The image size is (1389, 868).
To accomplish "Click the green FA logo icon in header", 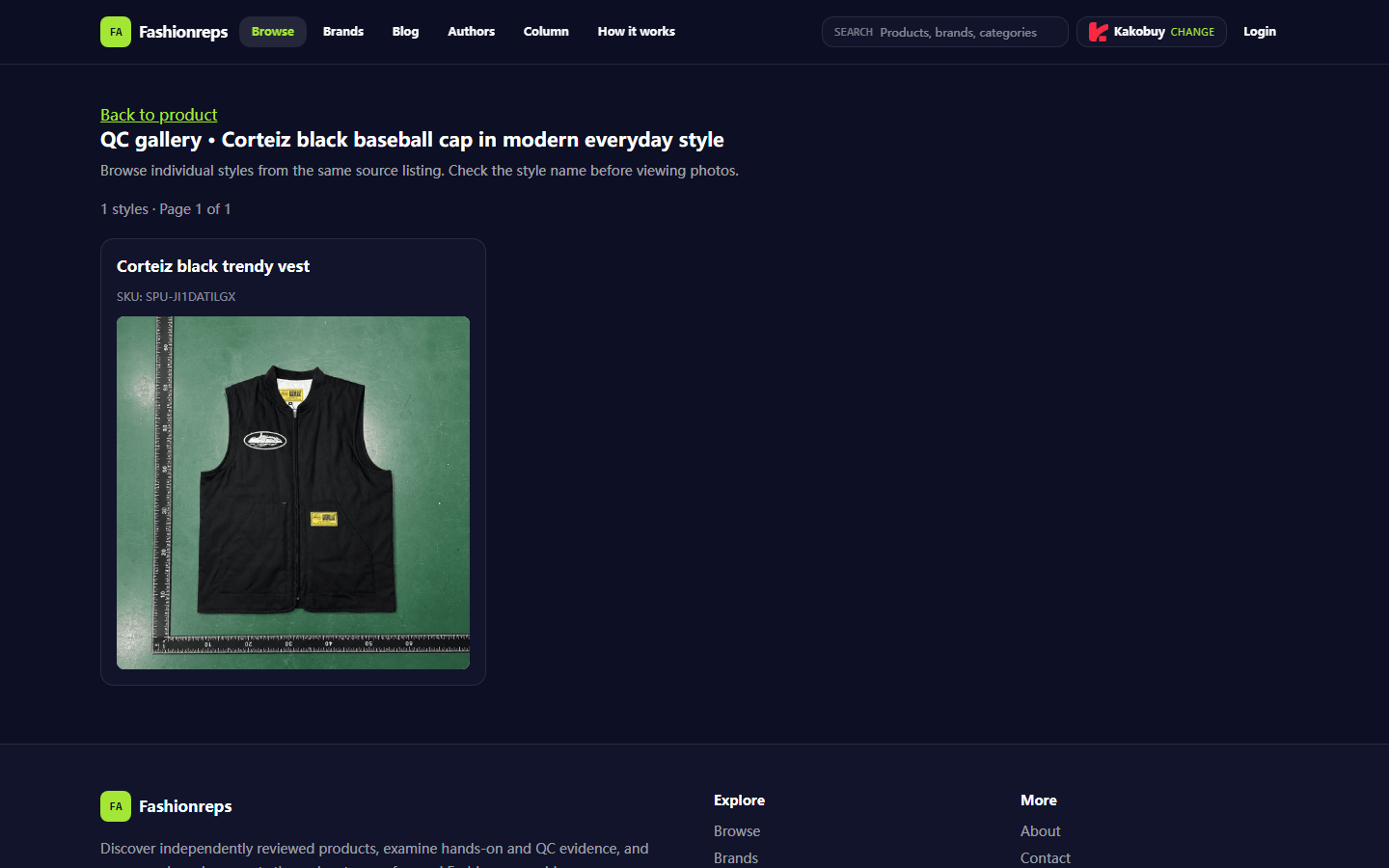I will coord(116,32).
